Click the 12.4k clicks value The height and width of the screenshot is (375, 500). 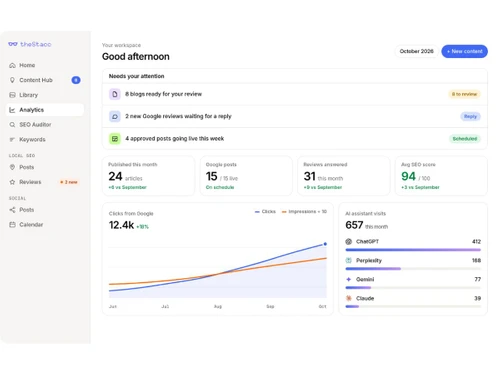click(121, 225)
